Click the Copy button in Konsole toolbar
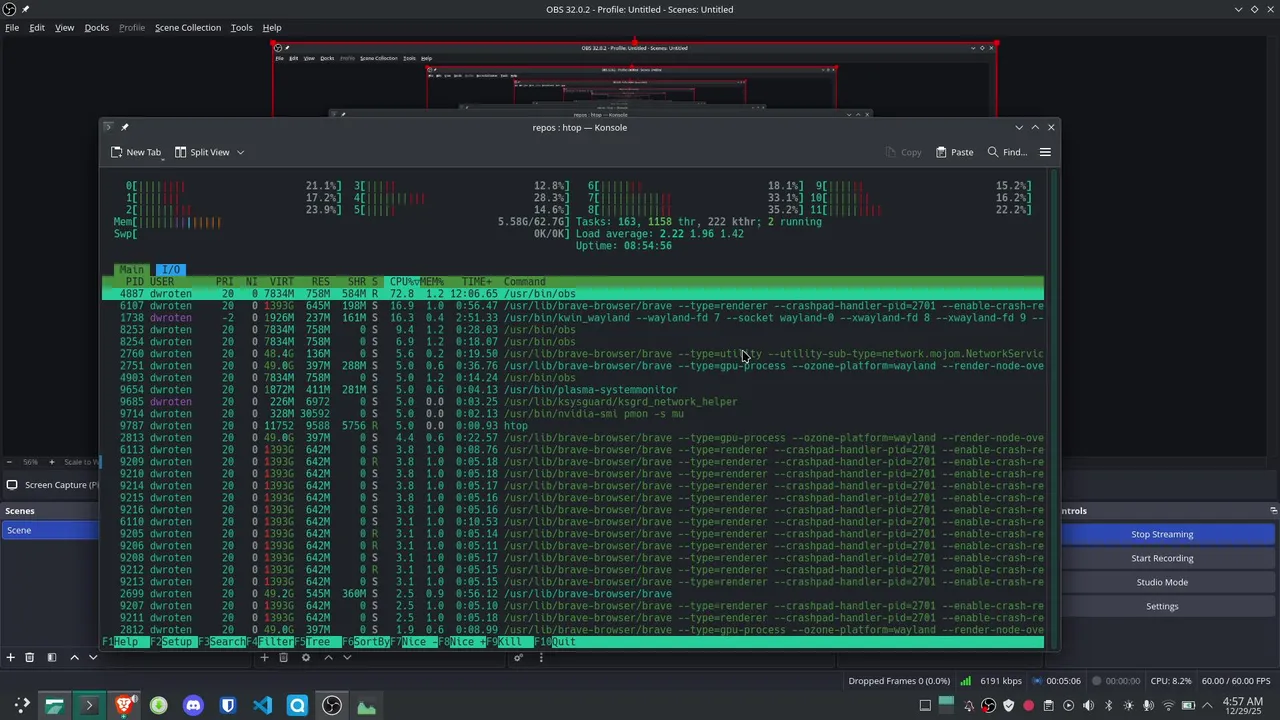Viewport: 1280px width, 720px height. (903, 152)
